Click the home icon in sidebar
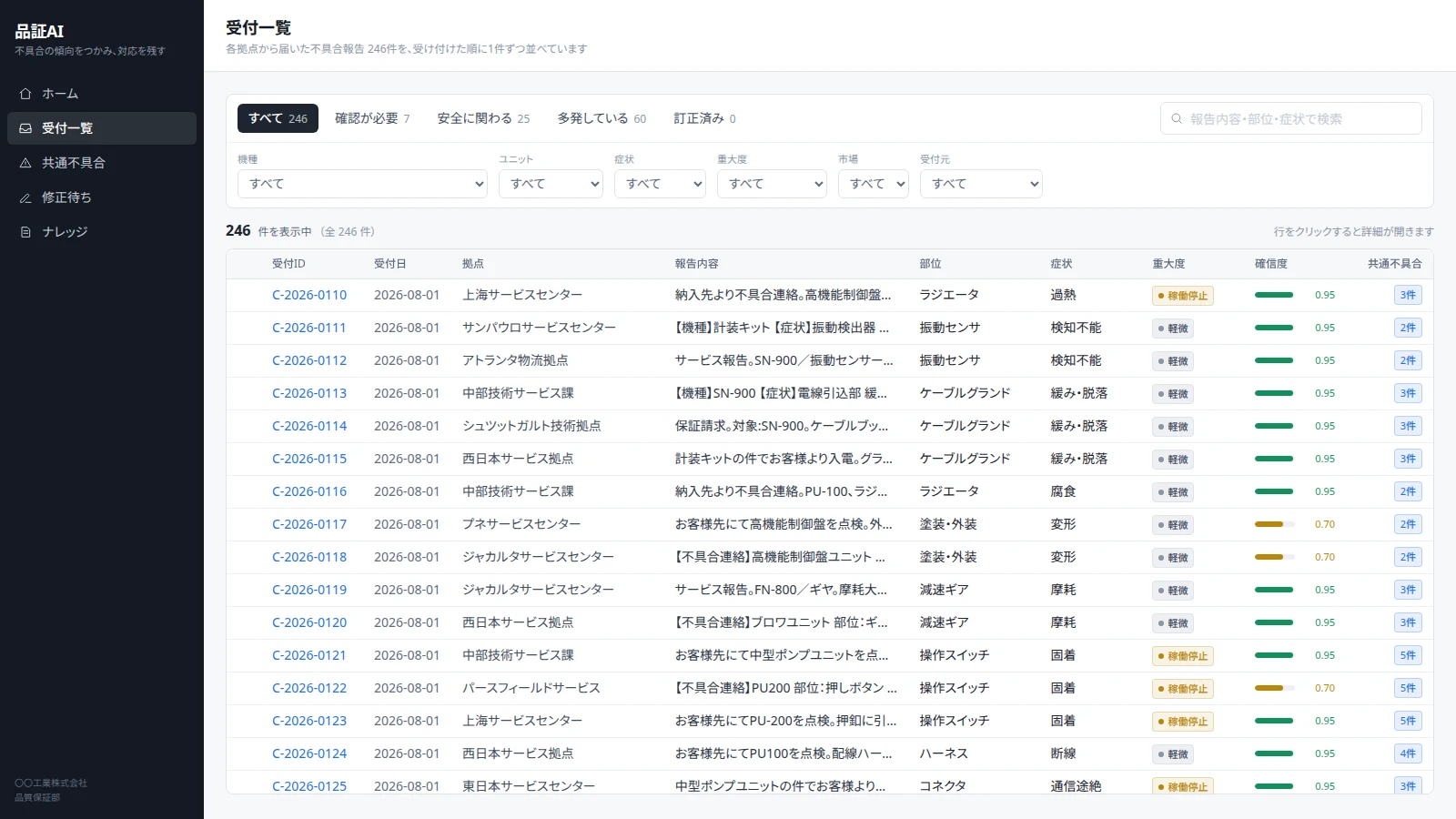Viewport: 1456px width, 819px height. pos(25,94)
